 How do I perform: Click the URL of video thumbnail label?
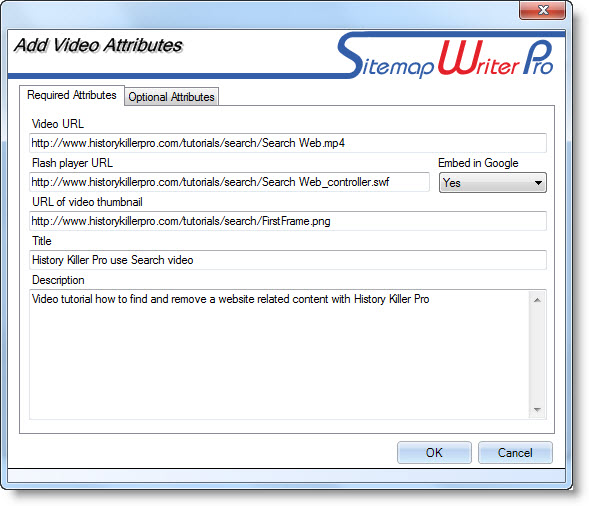[x=87, y=202]
